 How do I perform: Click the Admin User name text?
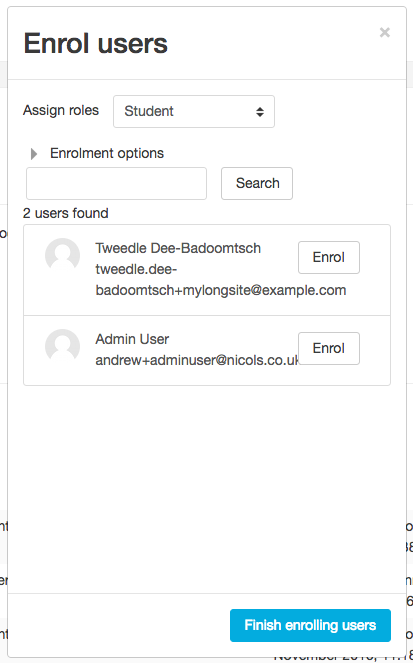132,339
